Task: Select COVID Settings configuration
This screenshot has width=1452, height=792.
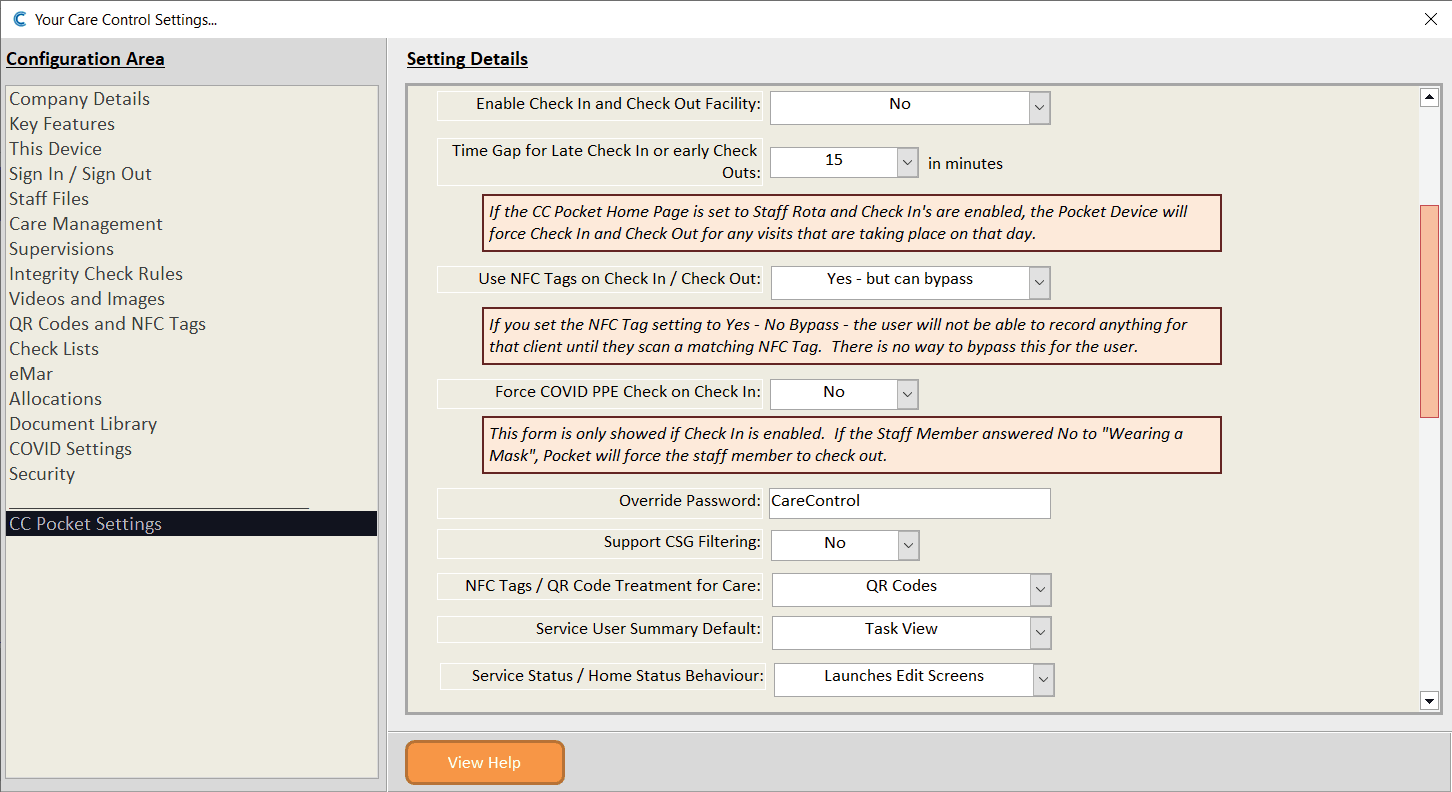Action: point(71,449)
